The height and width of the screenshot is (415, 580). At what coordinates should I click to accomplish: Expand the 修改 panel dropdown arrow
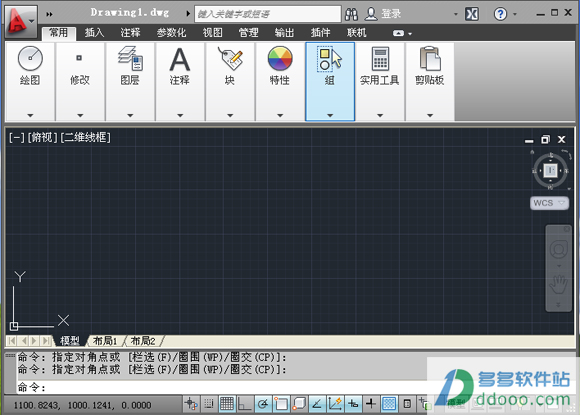[80, 115]
